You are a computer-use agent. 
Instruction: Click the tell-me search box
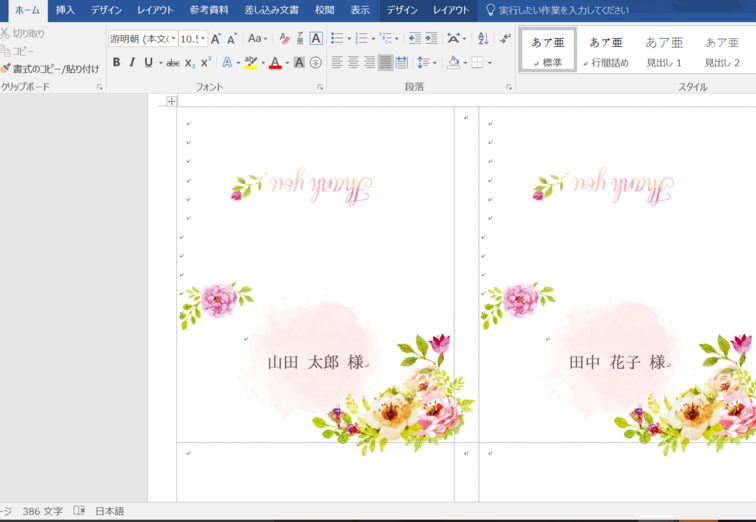[558, 10]
